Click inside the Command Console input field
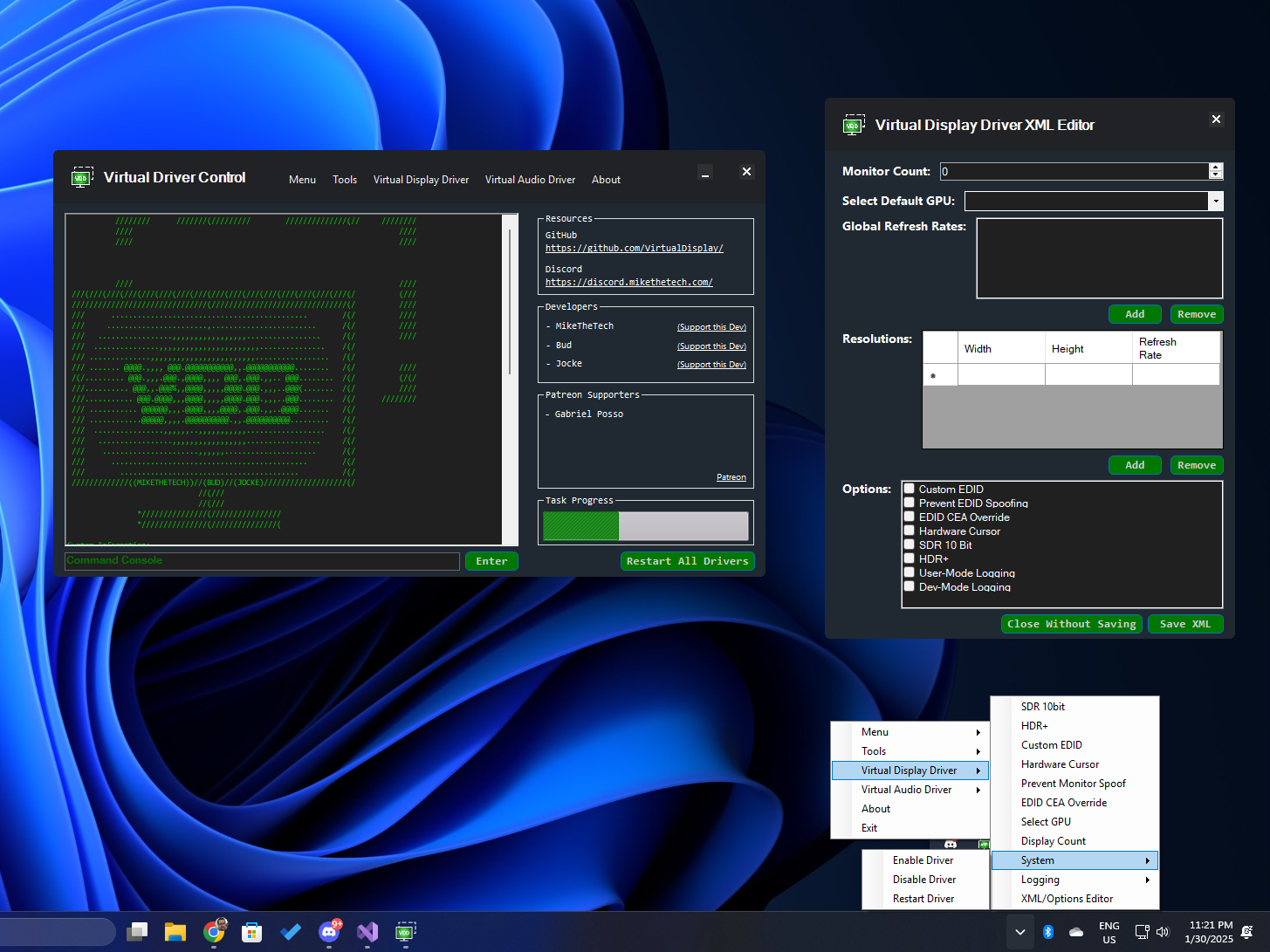 (x=261, y=561)
